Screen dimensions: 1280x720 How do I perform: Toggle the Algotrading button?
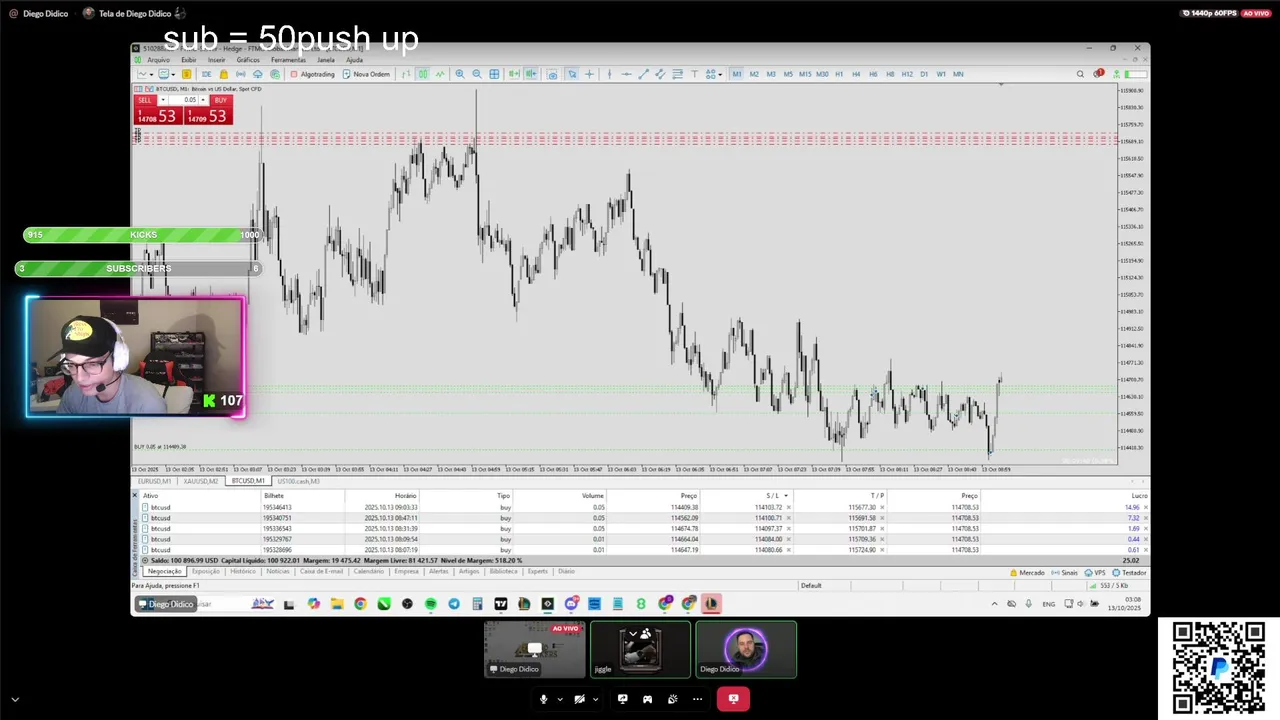point(312,74)
